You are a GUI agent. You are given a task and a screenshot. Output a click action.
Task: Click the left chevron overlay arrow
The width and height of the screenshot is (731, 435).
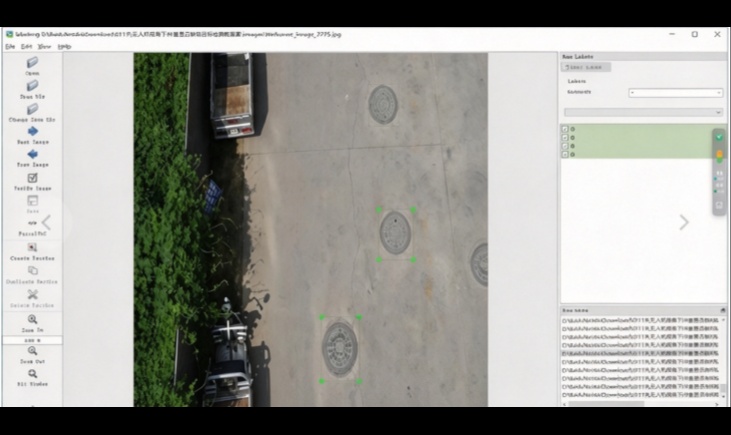[46, 222]
